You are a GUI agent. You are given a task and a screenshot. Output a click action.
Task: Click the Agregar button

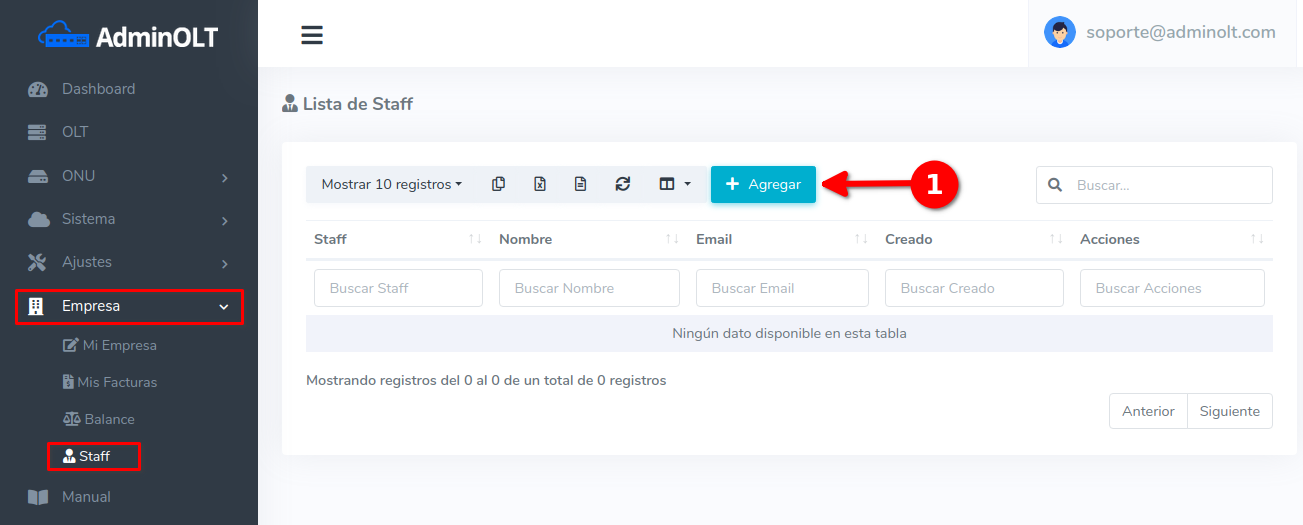(763, 184)
